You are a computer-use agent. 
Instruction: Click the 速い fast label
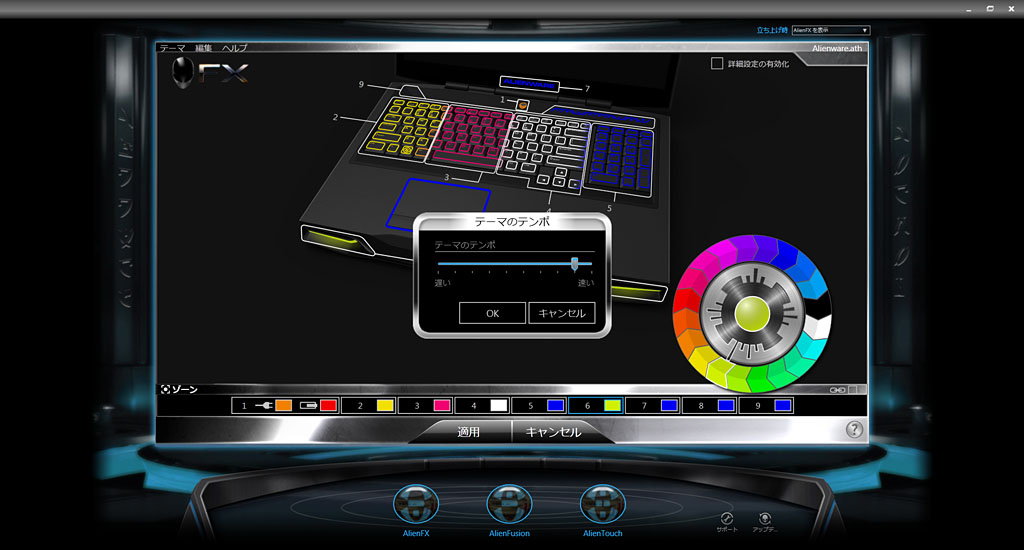(x=586, y=283)
